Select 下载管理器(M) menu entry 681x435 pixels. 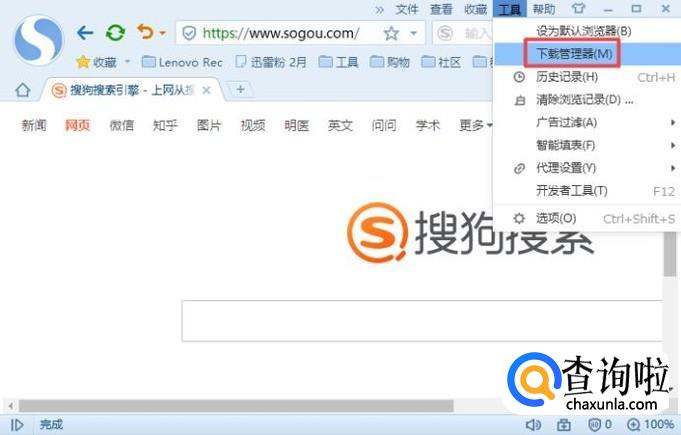pyautogui.click(x=586, y=54)
